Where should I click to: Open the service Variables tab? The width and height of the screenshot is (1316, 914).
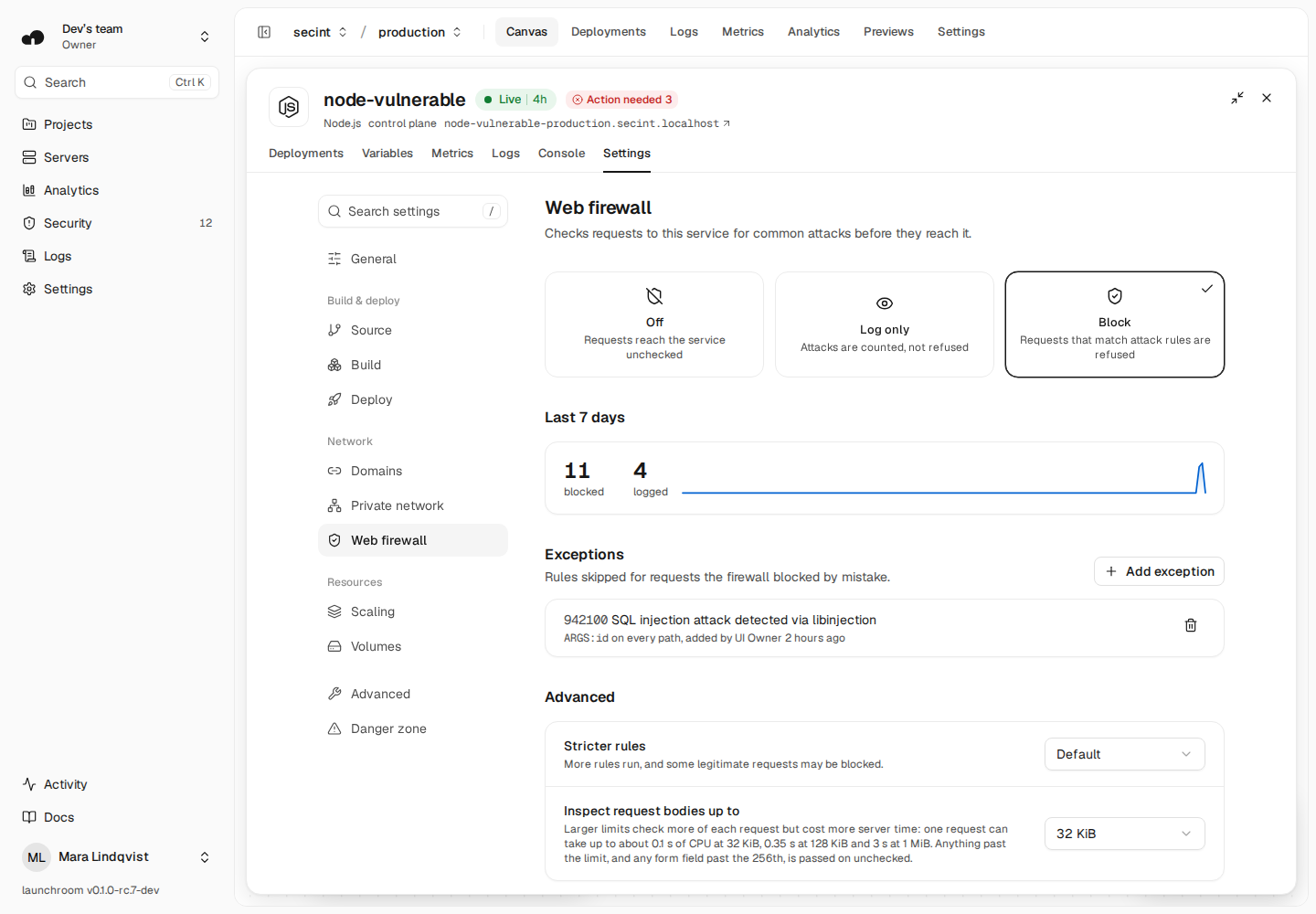click(x=387, y=154)
